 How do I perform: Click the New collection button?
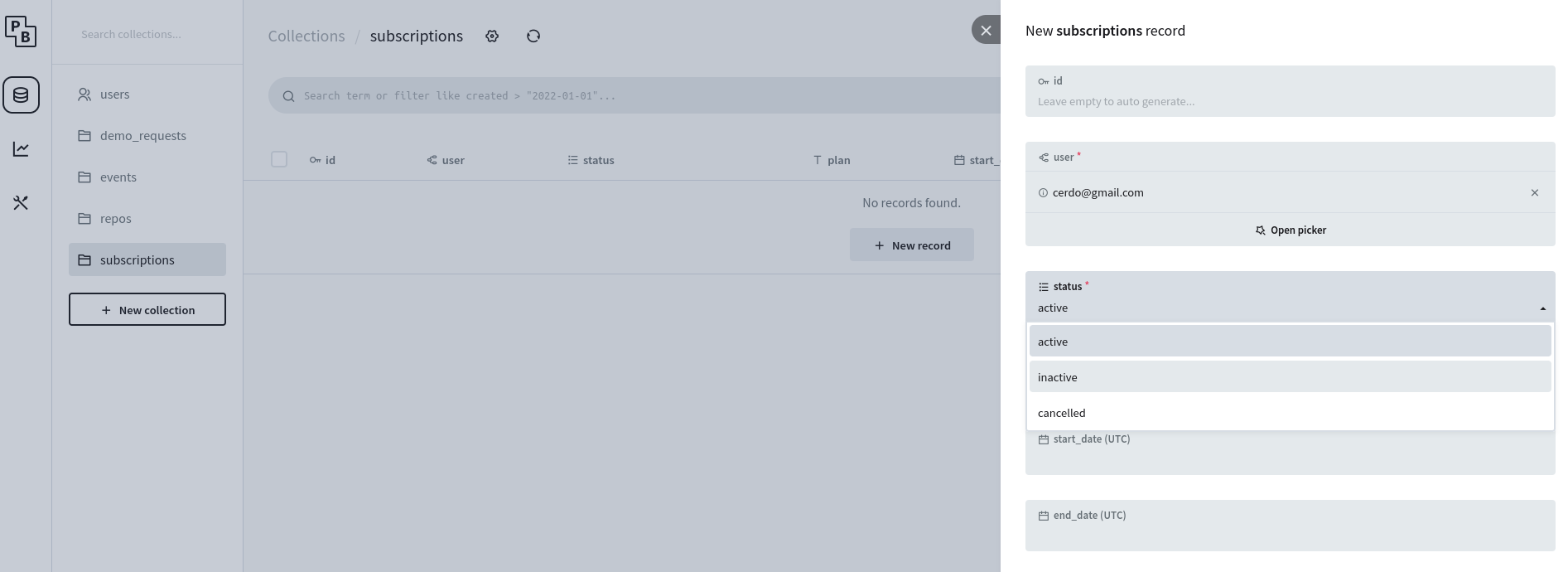147,309
